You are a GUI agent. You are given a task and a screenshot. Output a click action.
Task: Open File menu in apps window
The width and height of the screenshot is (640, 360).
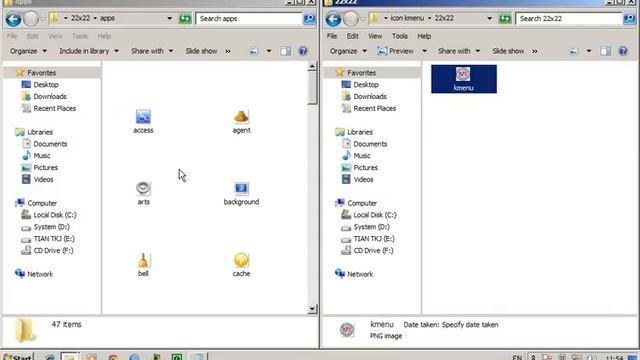point(12,36)
